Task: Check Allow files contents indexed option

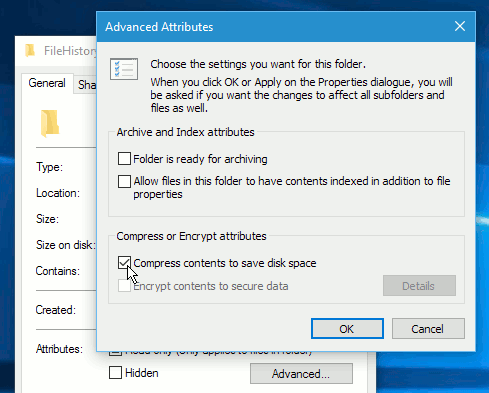Action: pyautogui.click(x=124, y=182)
